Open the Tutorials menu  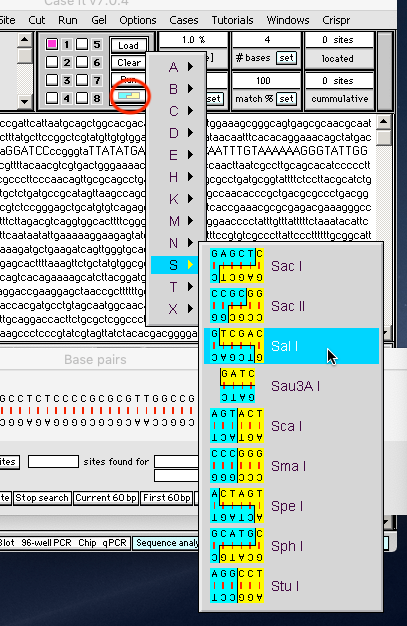pyautogui.click(x=232, y=20)
